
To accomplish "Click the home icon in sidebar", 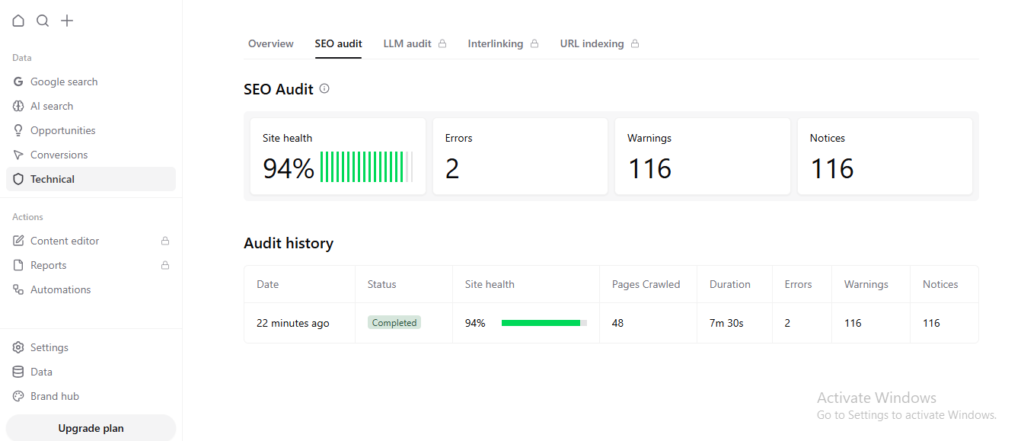I will pyautogui.click(x=18, y=20).
